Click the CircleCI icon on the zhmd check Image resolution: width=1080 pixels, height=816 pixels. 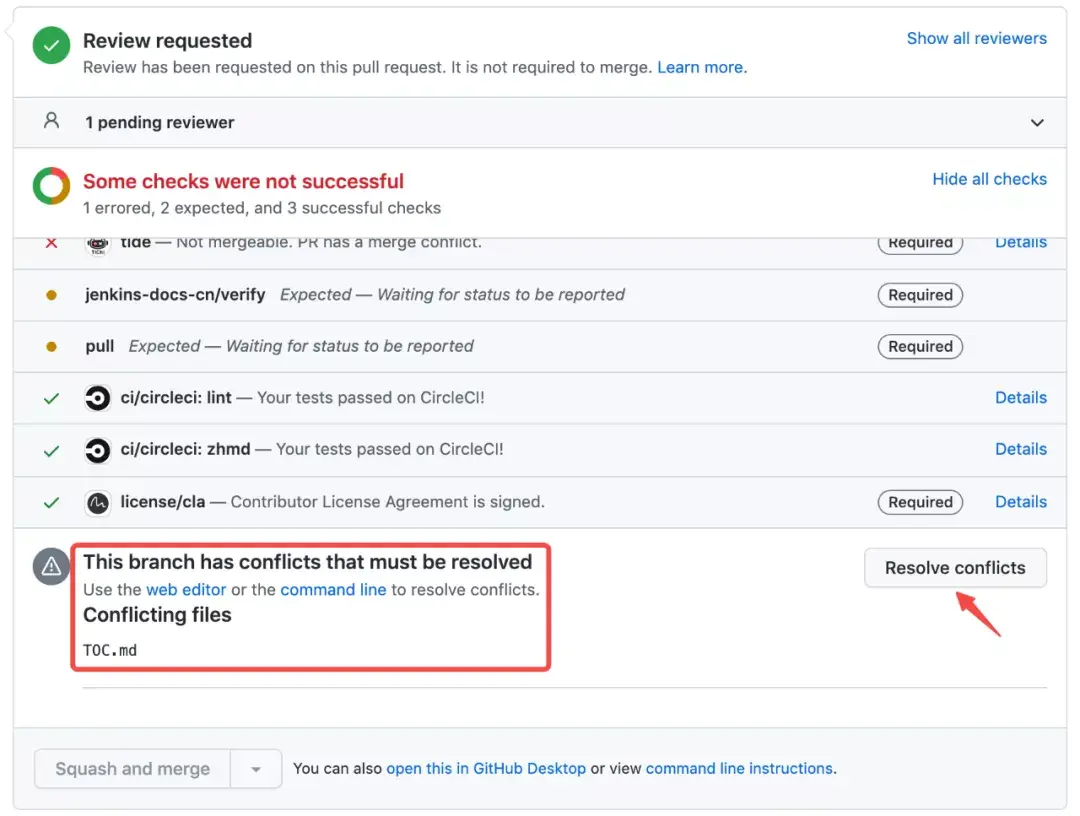point(97,449)
